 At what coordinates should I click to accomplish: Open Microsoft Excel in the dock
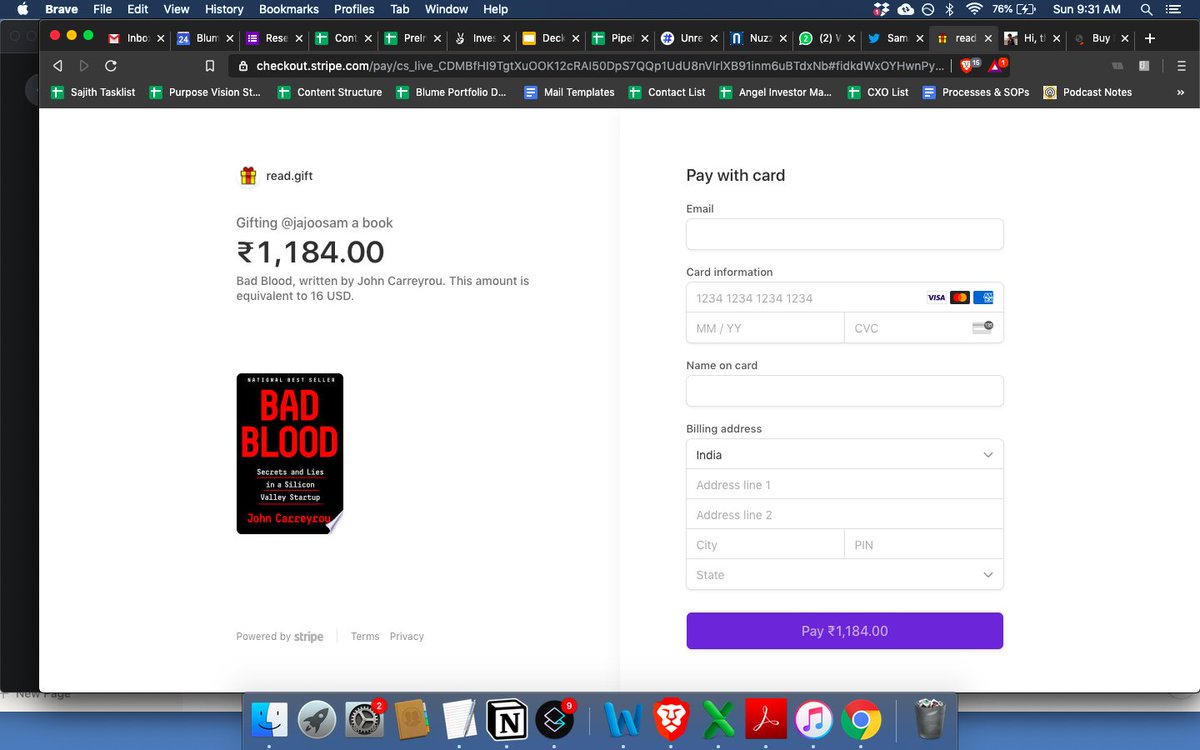pos(719,719)
